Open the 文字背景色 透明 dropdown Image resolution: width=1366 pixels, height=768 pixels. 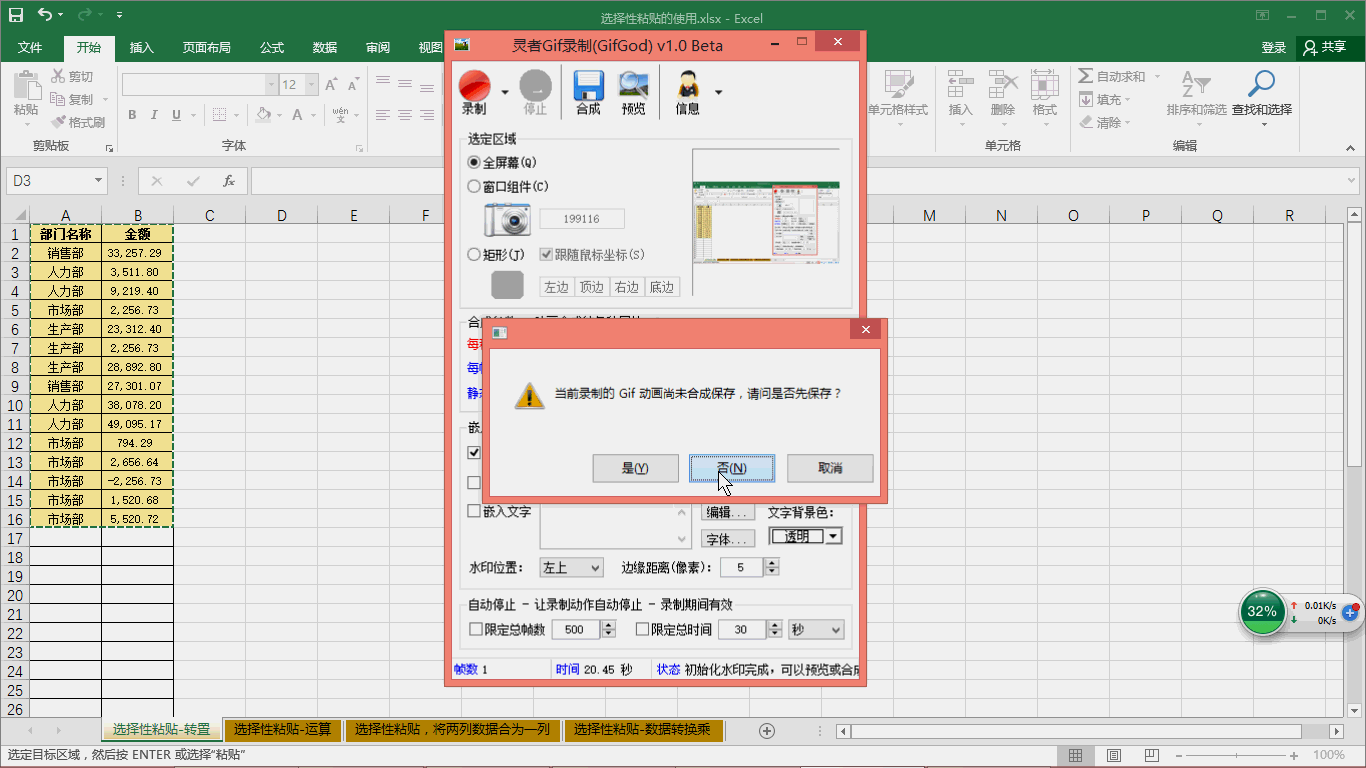pos(805,536)
